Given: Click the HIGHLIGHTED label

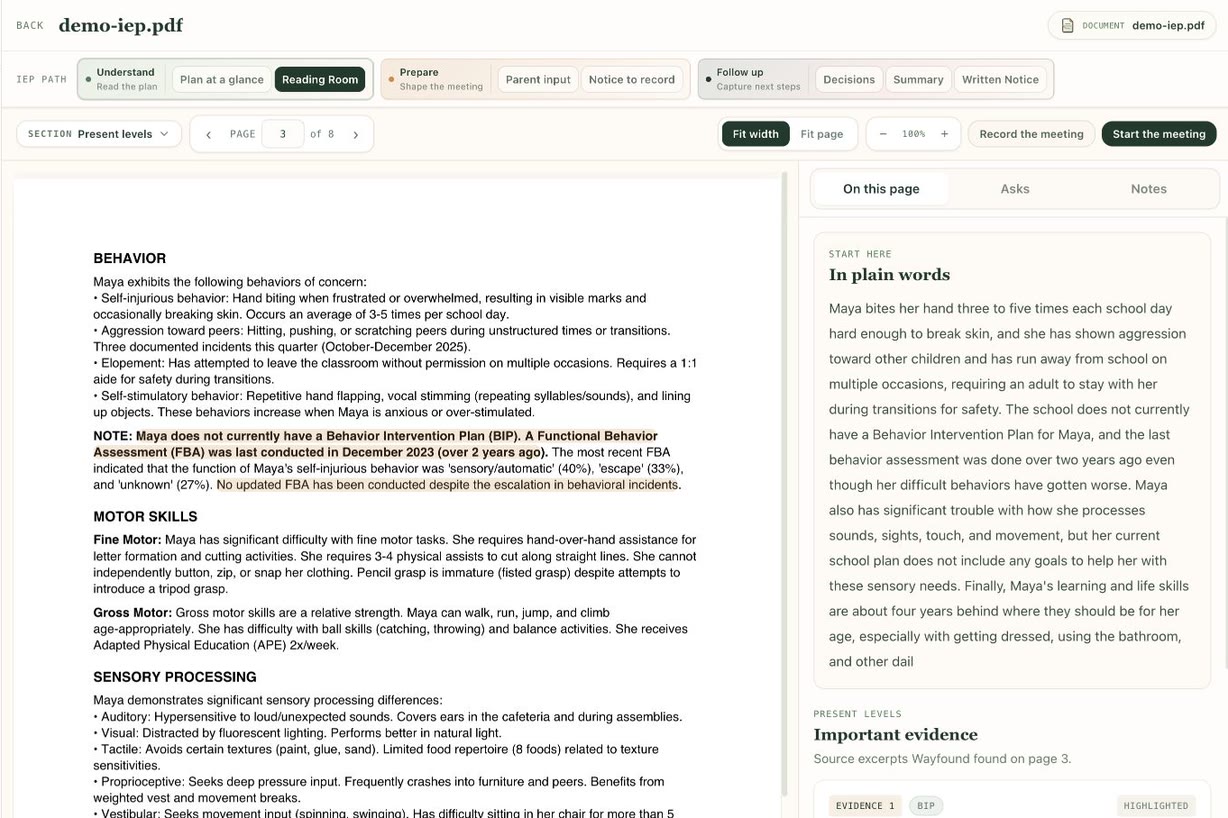Looking at the screenshot, I should point(1156,806).
